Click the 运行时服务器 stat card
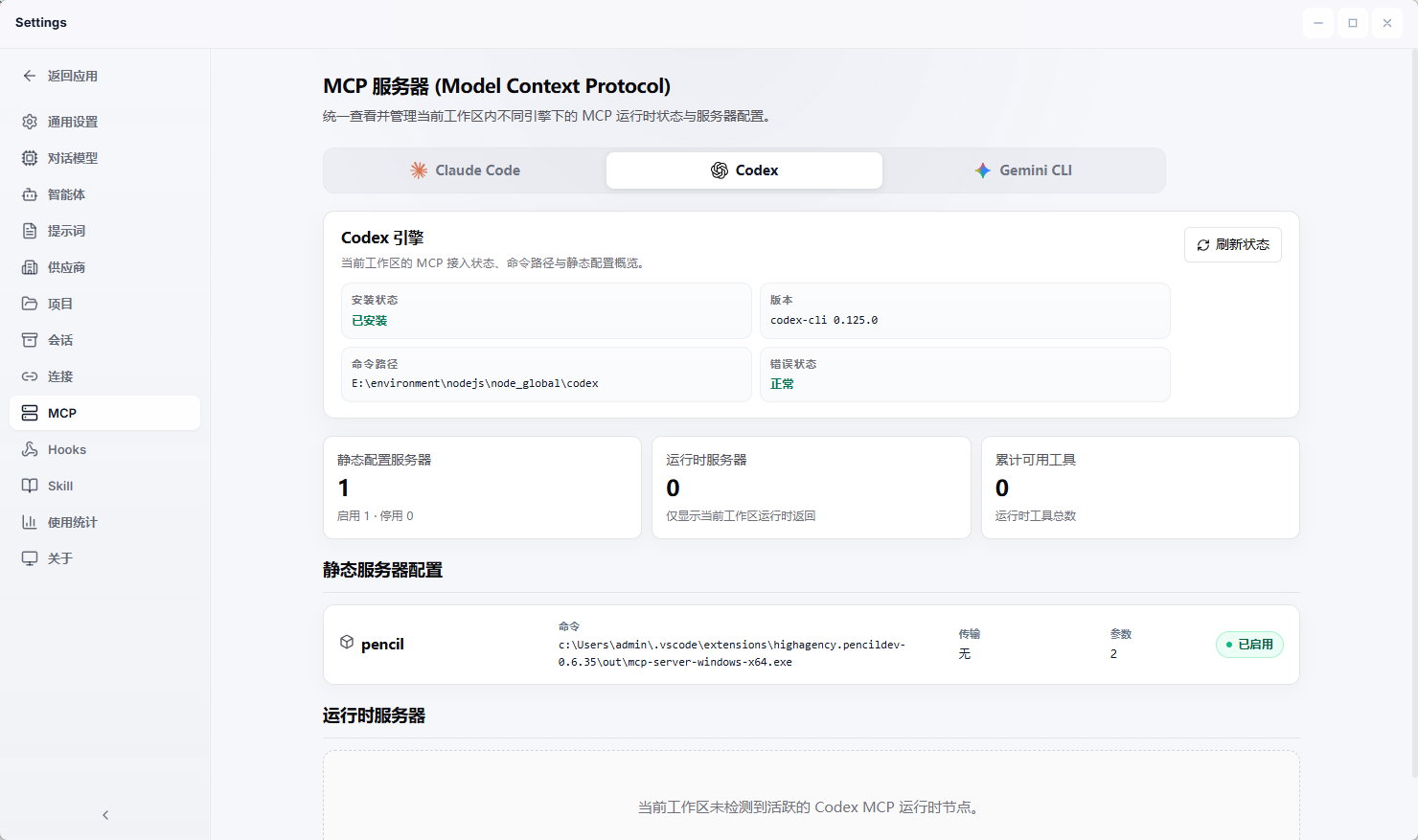 812,488
